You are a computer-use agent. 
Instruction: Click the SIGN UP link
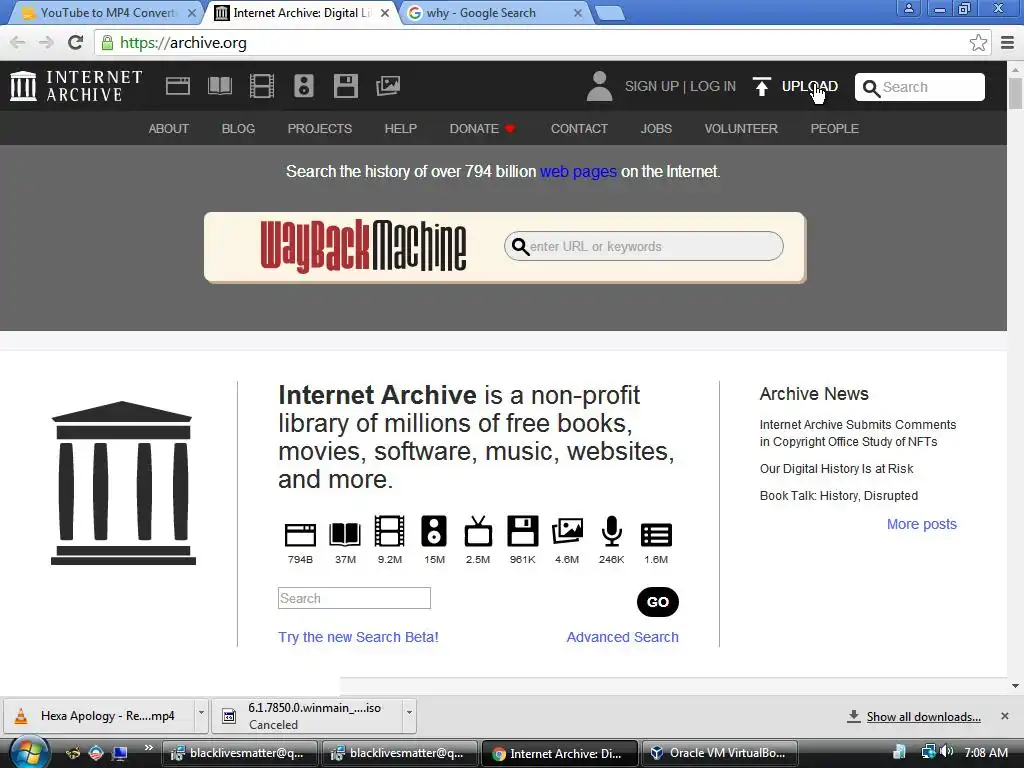pos(651,86)
